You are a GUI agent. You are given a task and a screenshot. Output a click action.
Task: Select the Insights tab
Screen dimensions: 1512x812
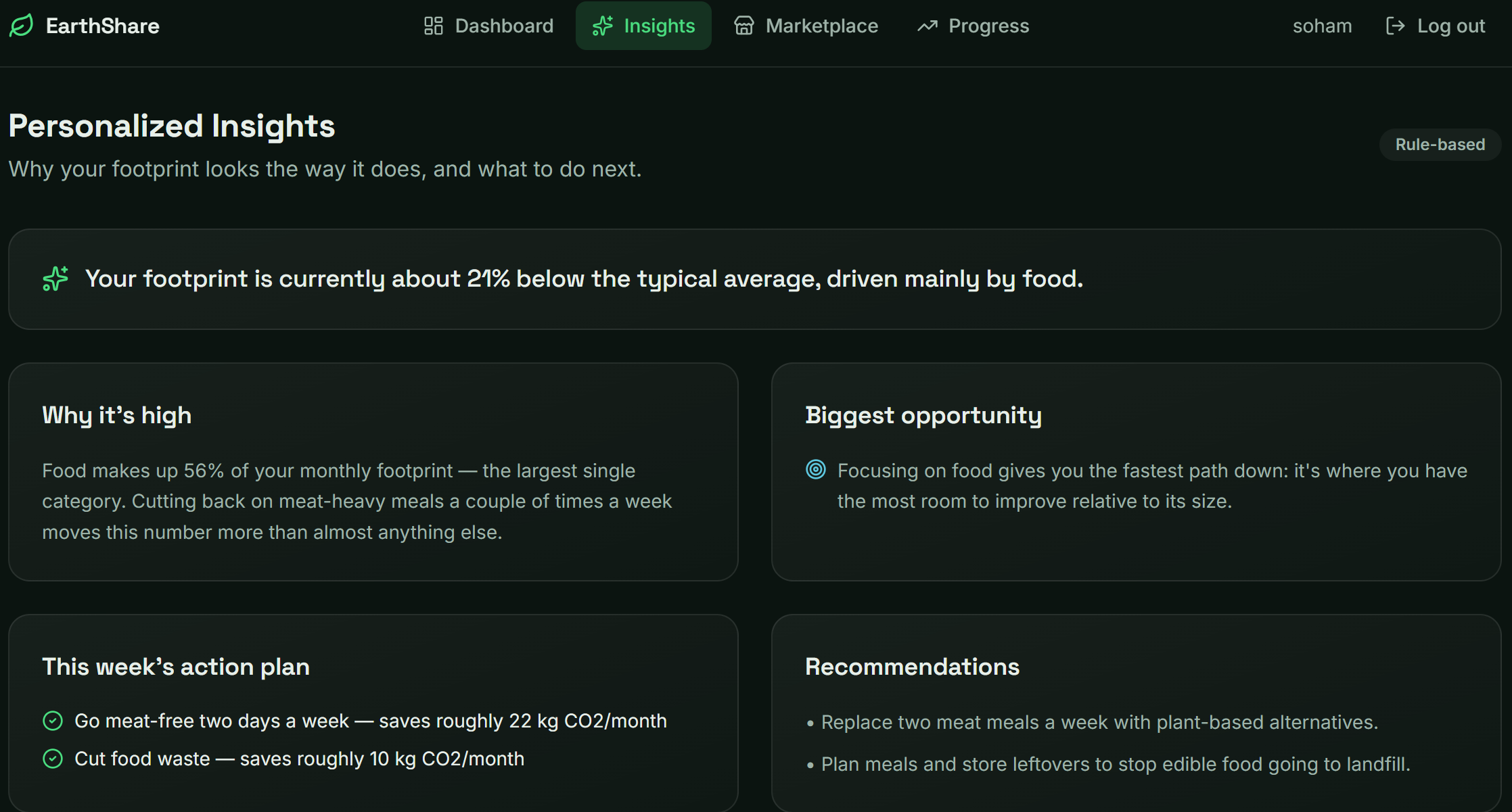click(x=643, y=26)
